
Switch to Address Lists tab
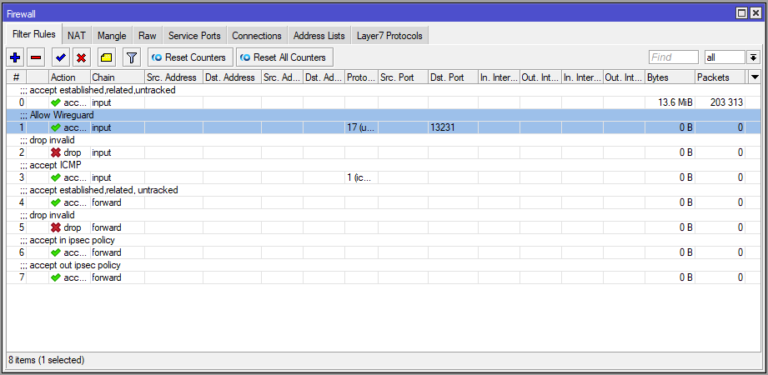tap(319, 36)
